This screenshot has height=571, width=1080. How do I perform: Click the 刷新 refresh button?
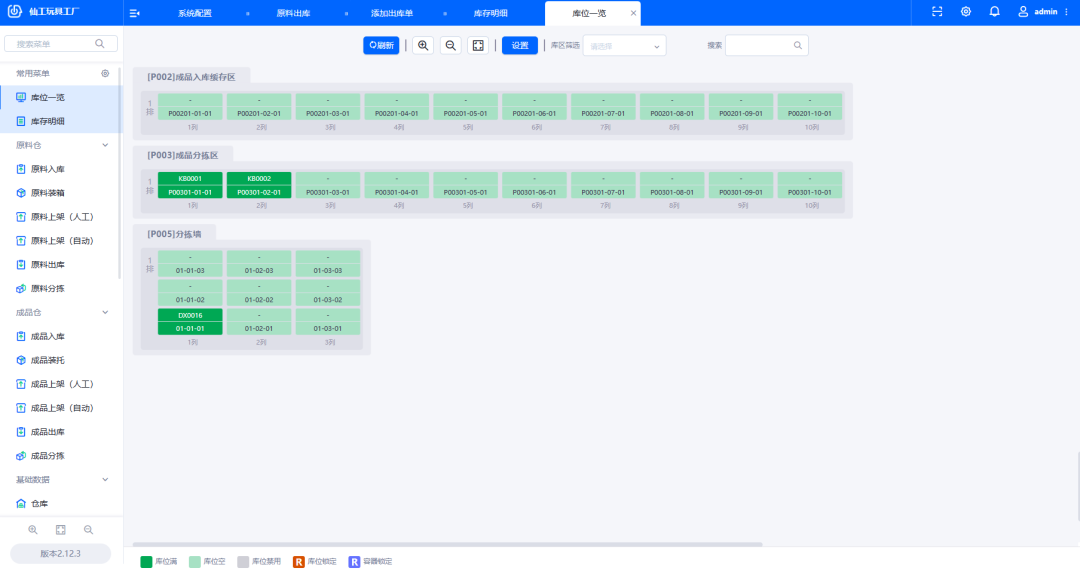pos(381,45)
